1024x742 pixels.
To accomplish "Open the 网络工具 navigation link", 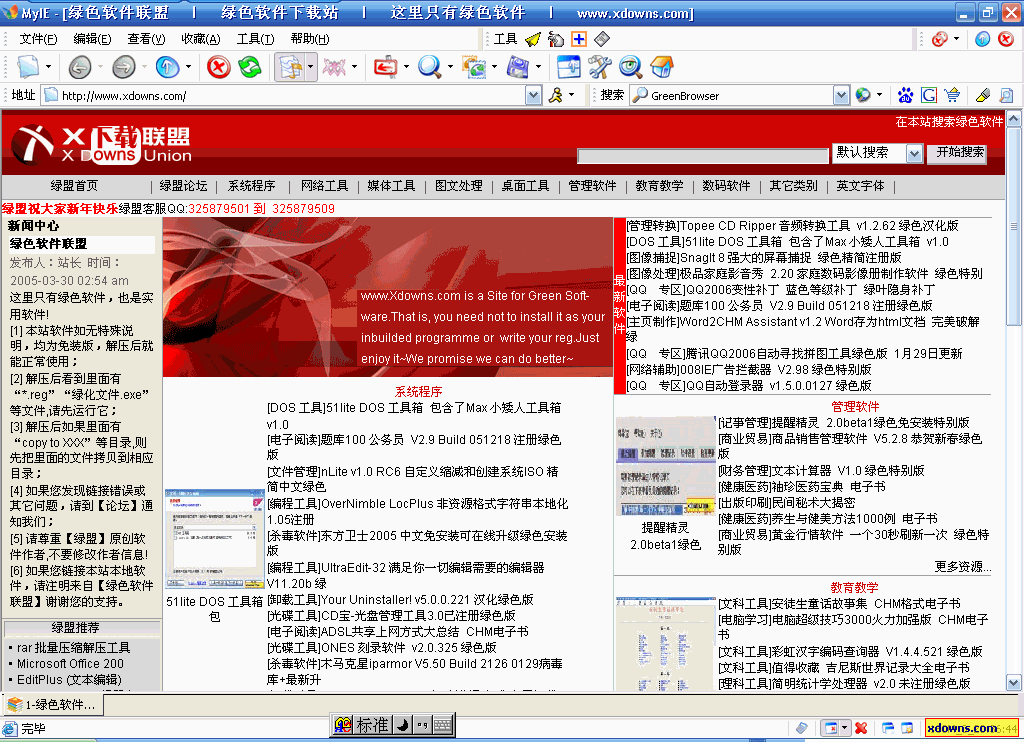I will 325,186.
